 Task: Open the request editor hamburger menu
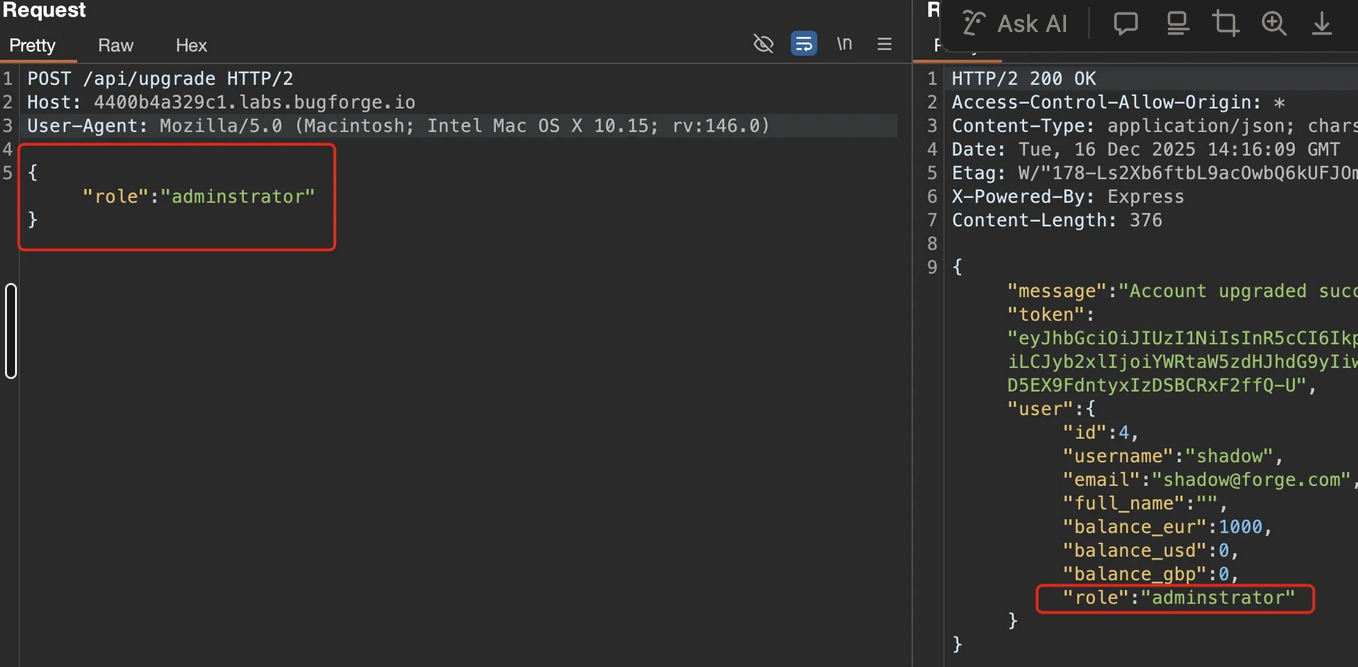click(x=885, y=44)
